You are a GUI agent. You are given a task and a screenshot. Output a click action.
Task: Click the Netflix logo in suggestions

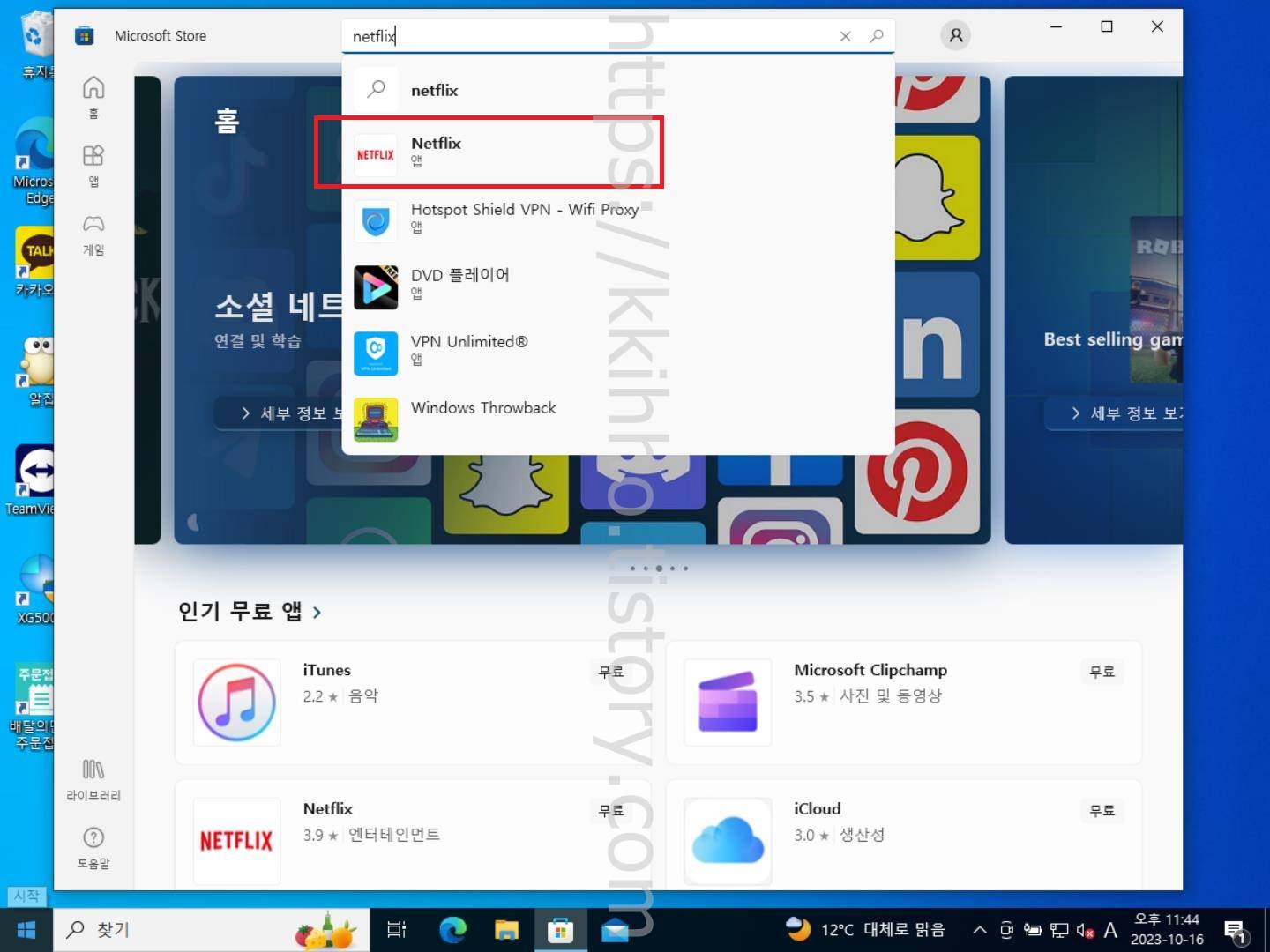376,155
